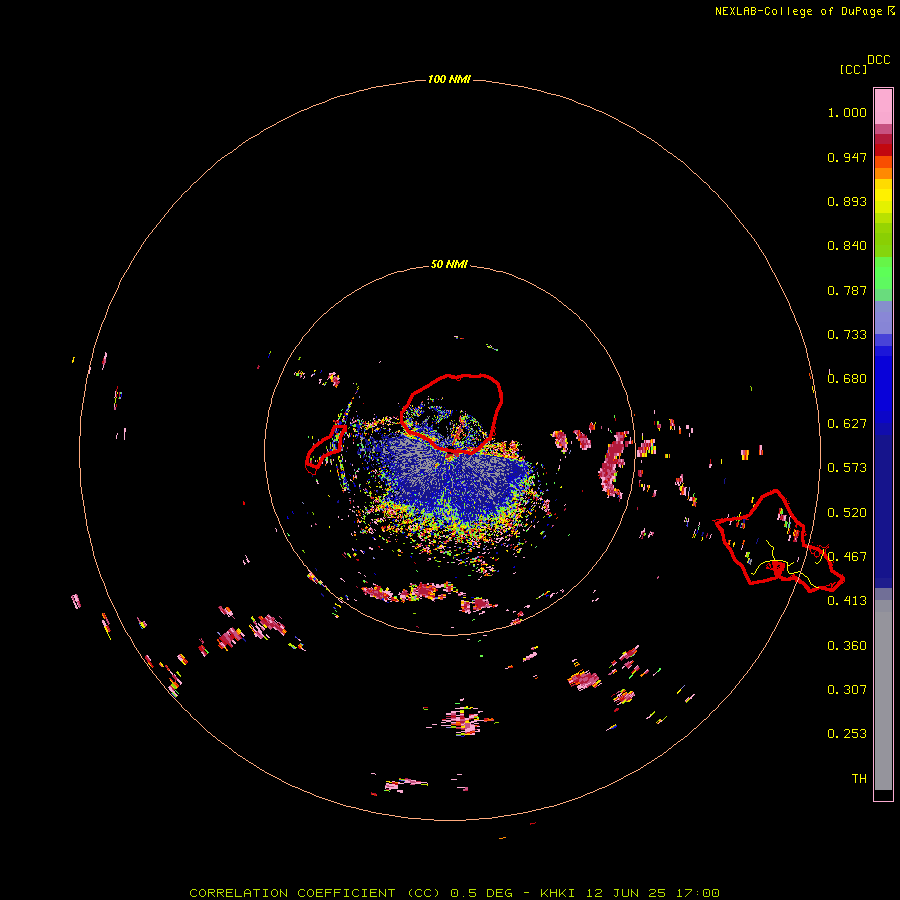Click the 0.360 scale value
Image resolution: width=900 pixels, height=900 pixels.
pyautogui.click(x=847, y=646)
